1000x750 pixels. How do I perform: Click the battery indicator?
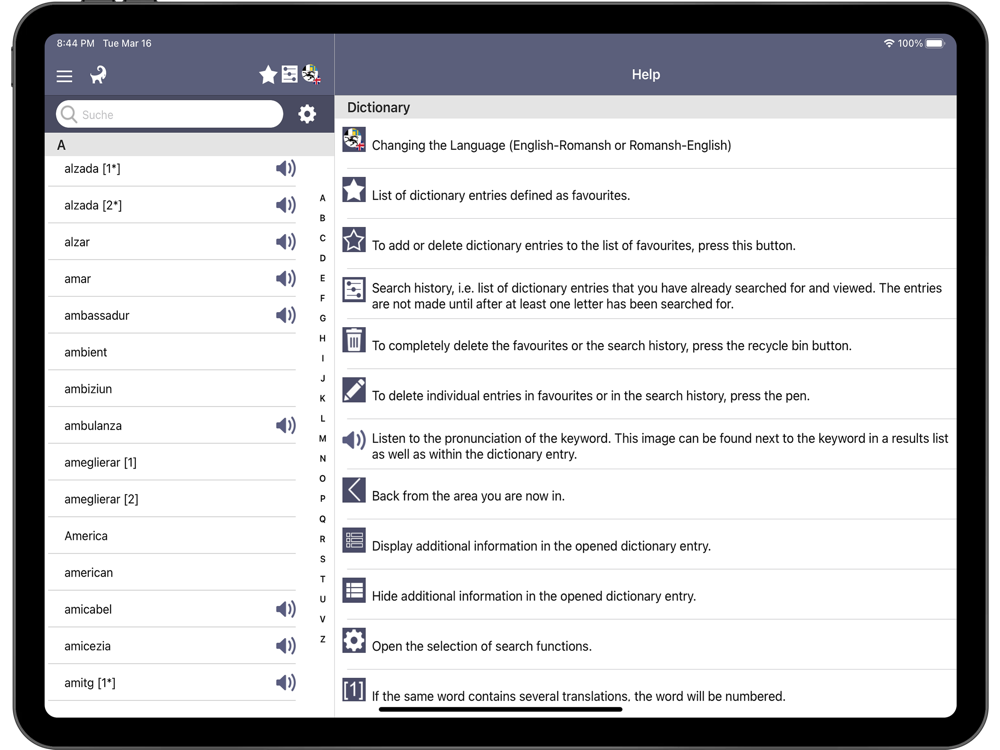point(935,43)
